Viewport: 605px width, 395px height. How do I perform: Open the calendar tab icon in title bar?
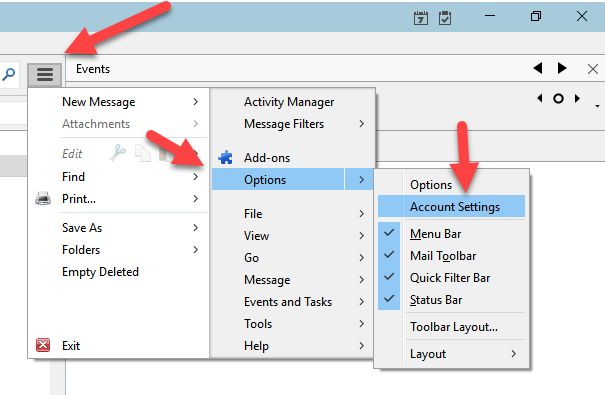421,18
